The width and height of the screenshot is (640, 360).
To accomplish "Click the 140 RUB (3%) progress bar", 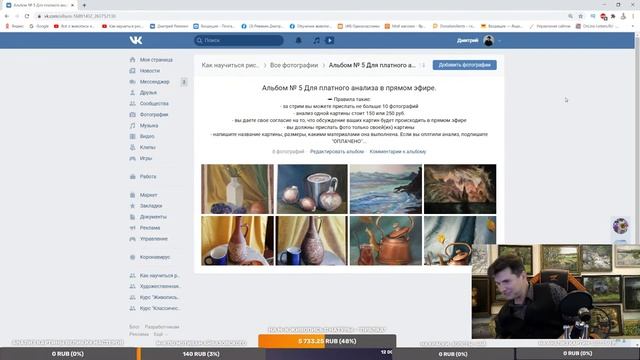I will 201,354.
